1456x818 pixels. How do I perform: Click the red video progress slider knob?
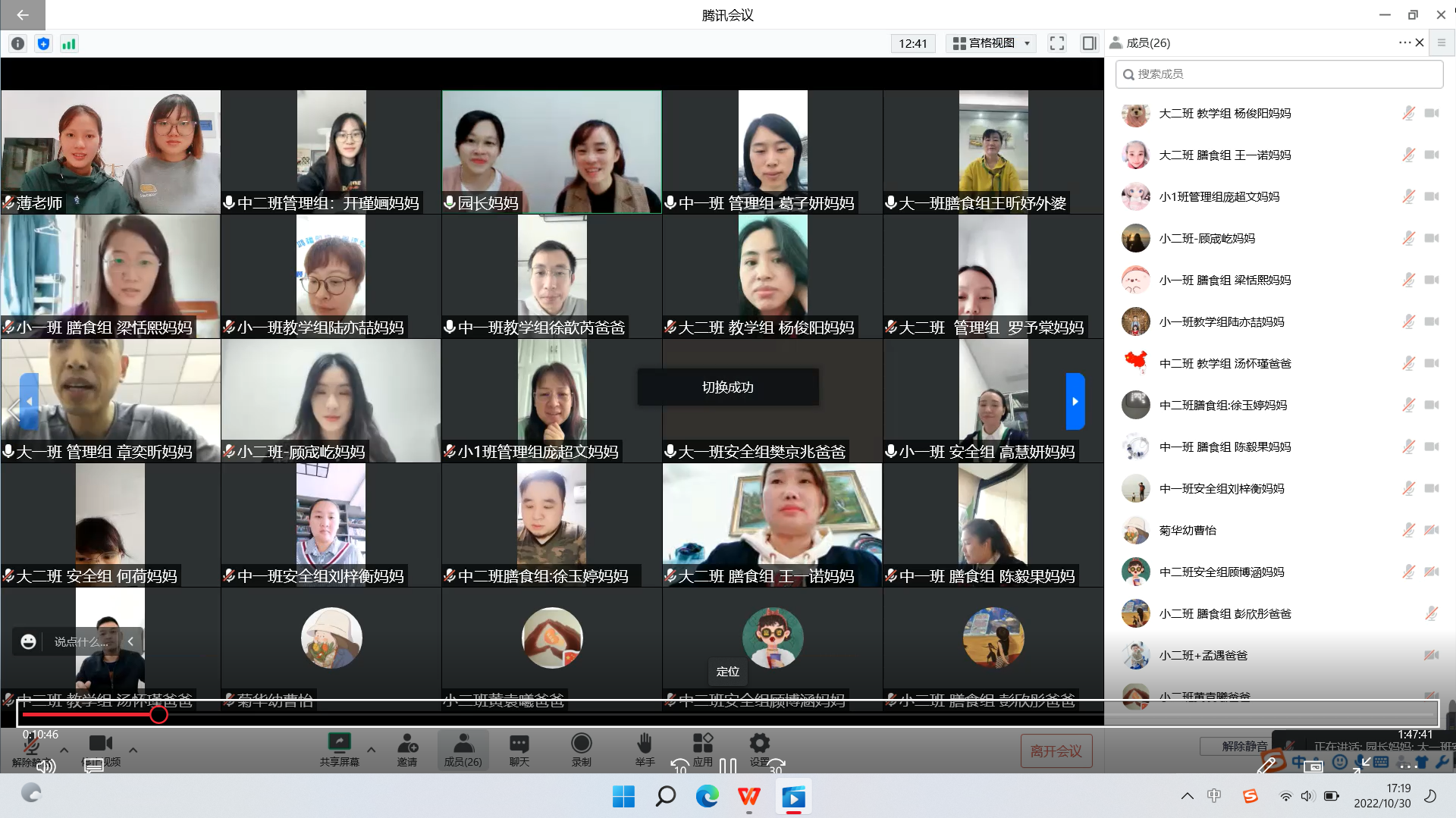point(158,714)
